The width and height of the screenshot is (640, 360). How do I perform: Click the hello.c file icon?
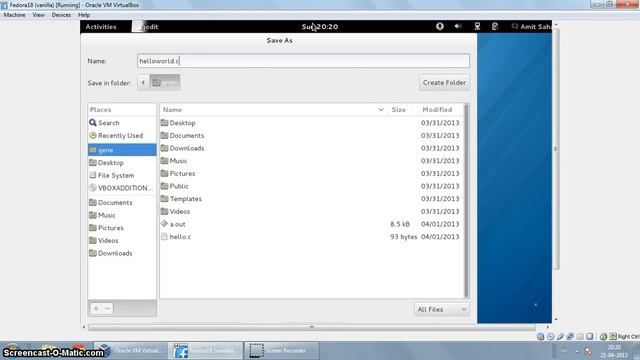click(x=164, y=237)
